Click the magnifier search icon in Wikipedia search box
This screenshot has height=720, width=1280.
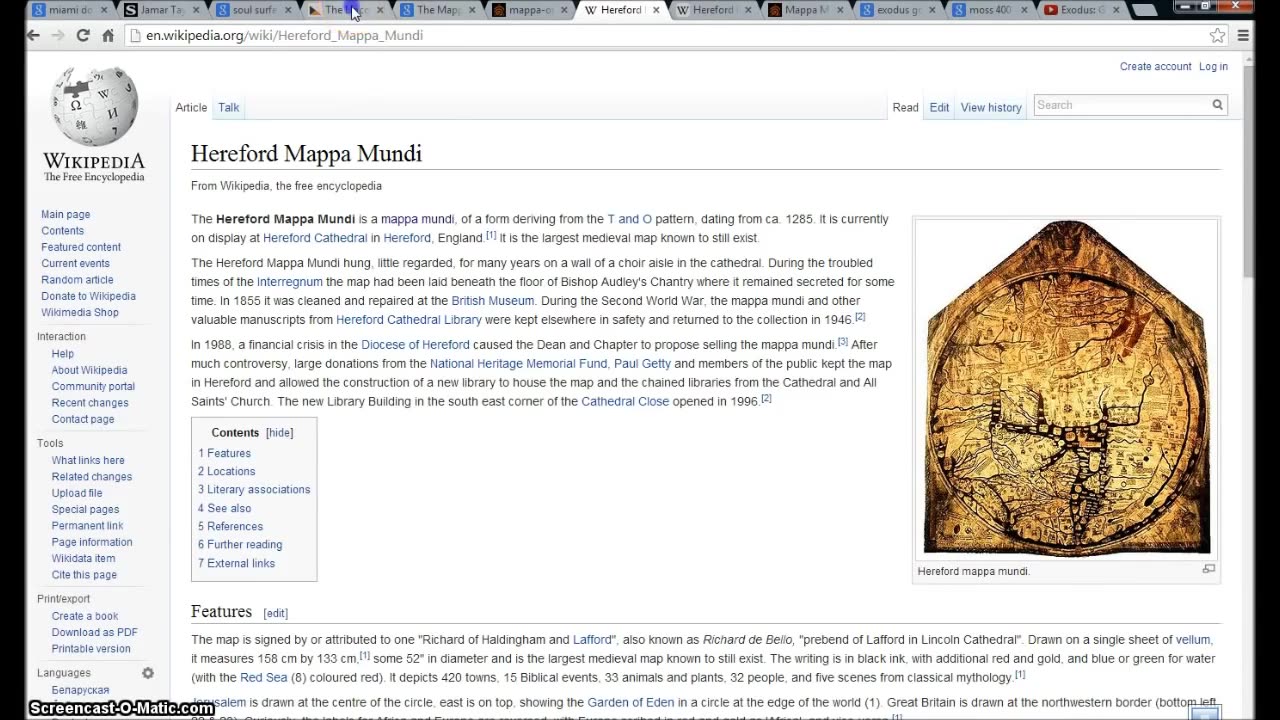(1217, 105)
